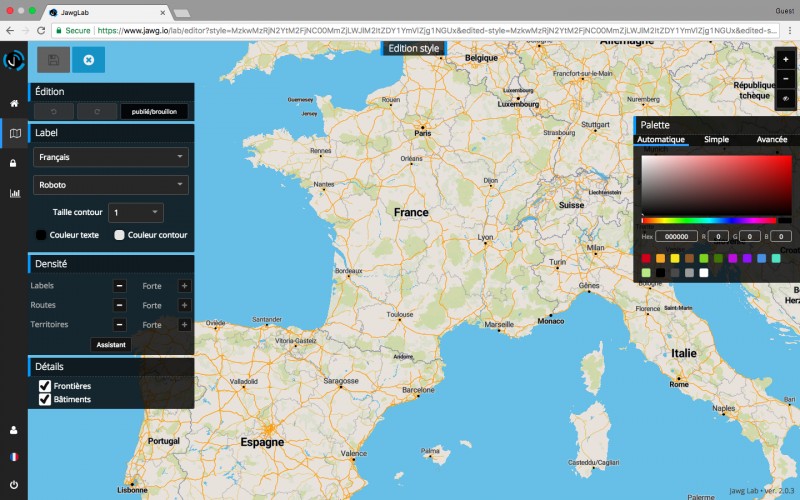
Task: Select the orange palette swatch
Action: pyautogui.click(x=660, y=259)
